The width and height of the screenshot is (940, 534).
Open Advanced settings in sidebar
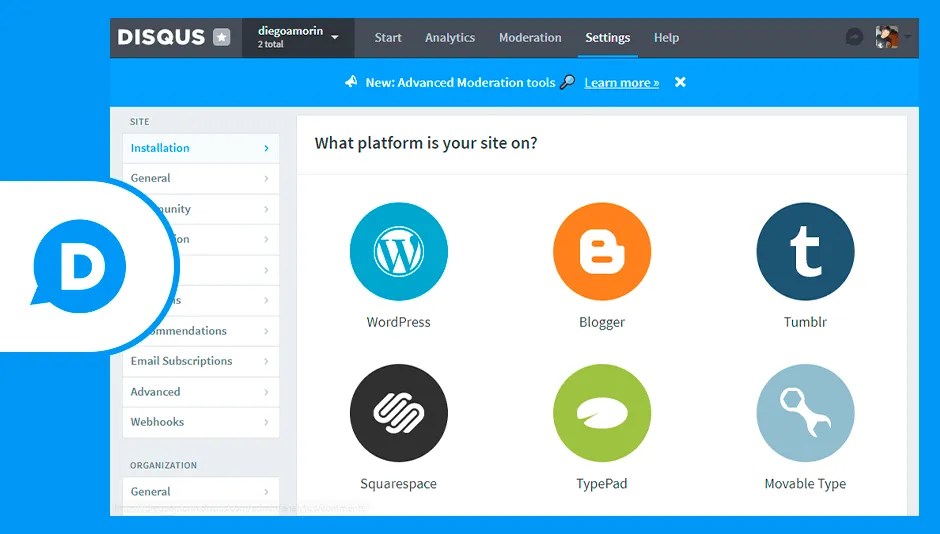tap(201, 392)
